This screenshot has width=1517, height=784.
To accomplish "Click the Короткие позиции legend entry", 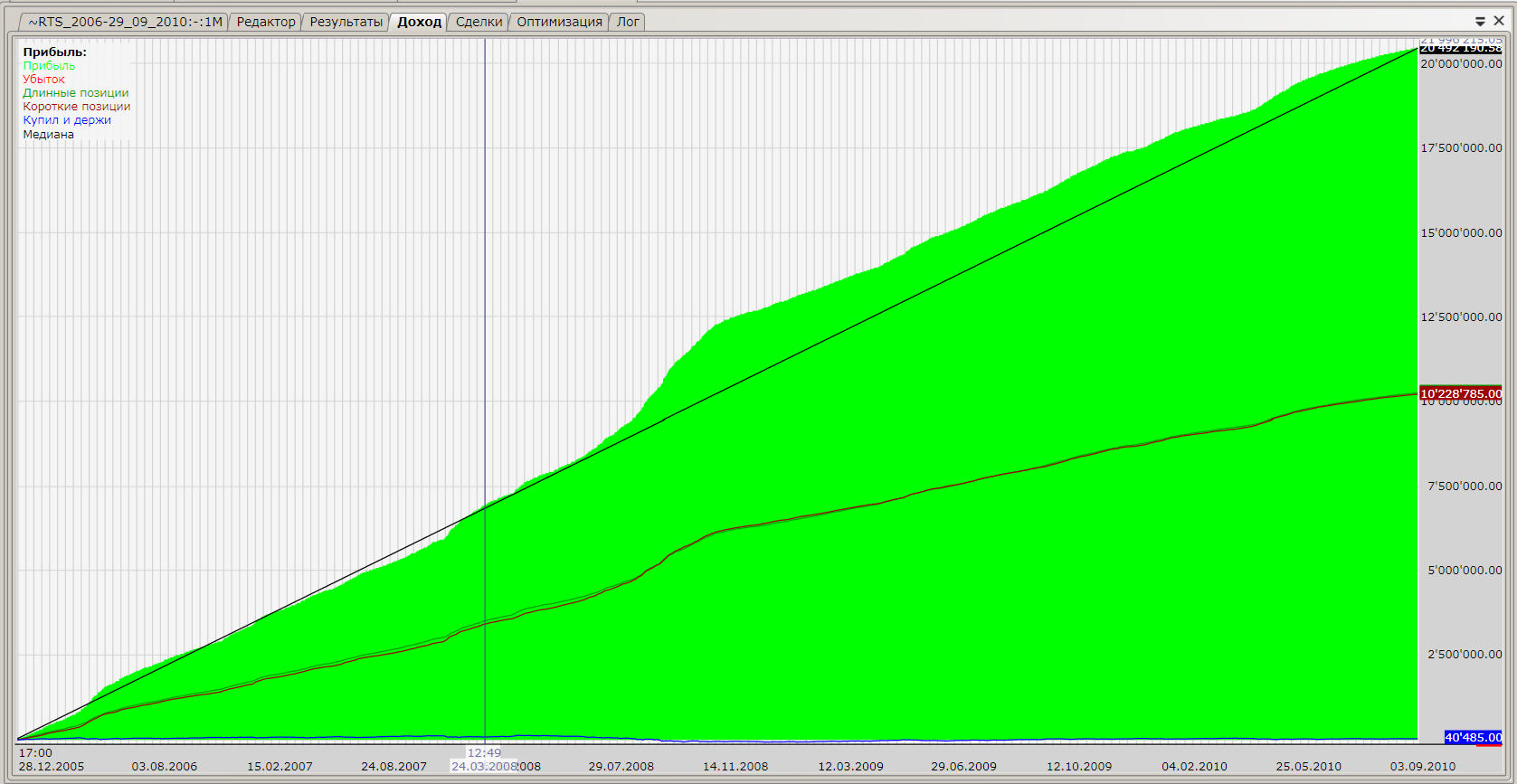I will click(77, 107).
